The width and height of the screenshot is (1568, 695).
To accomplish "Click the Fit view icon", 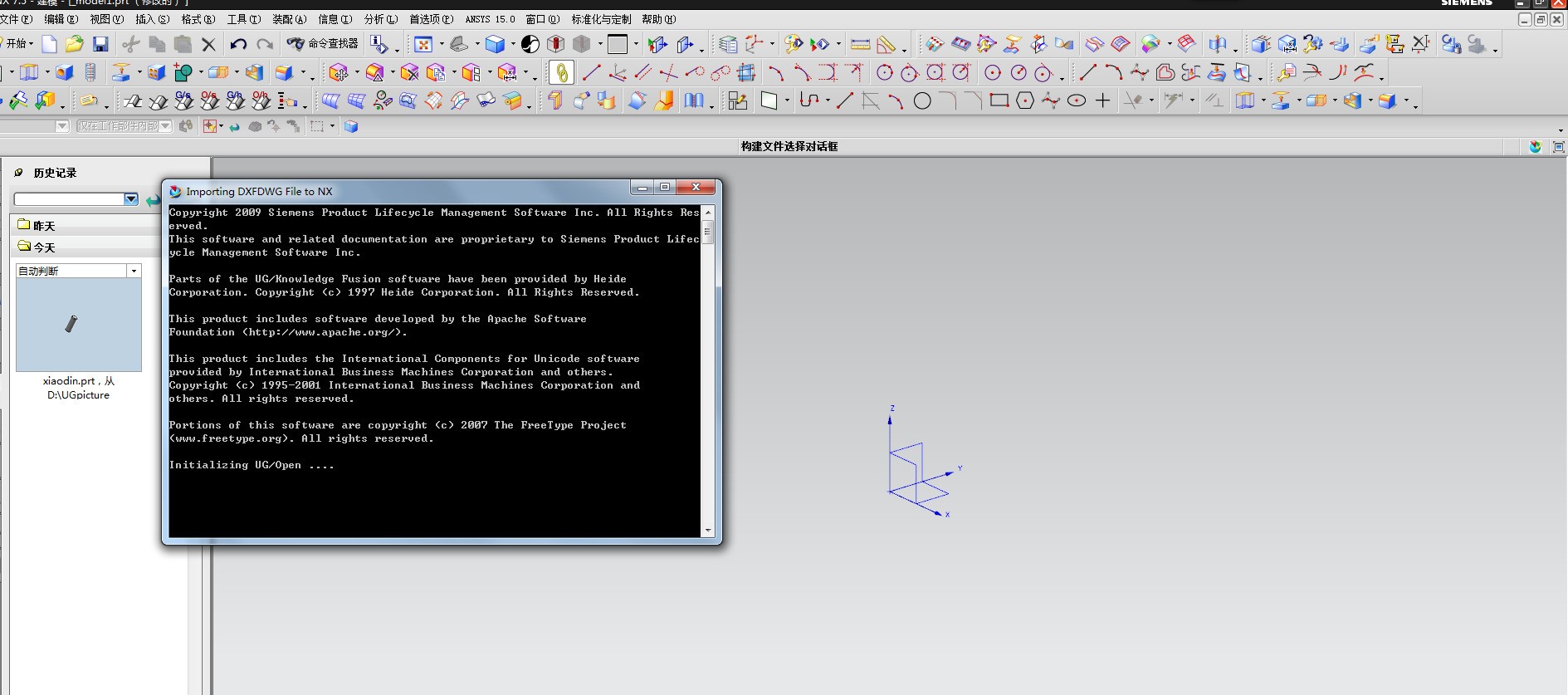I will coord(423,44).
